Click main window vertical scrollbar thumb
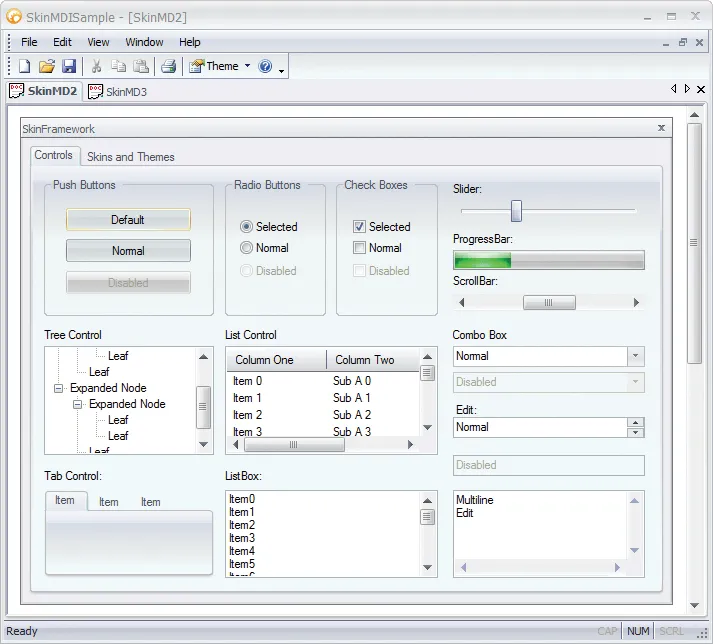This screenshot has width=713, height=644. [694, 243]
